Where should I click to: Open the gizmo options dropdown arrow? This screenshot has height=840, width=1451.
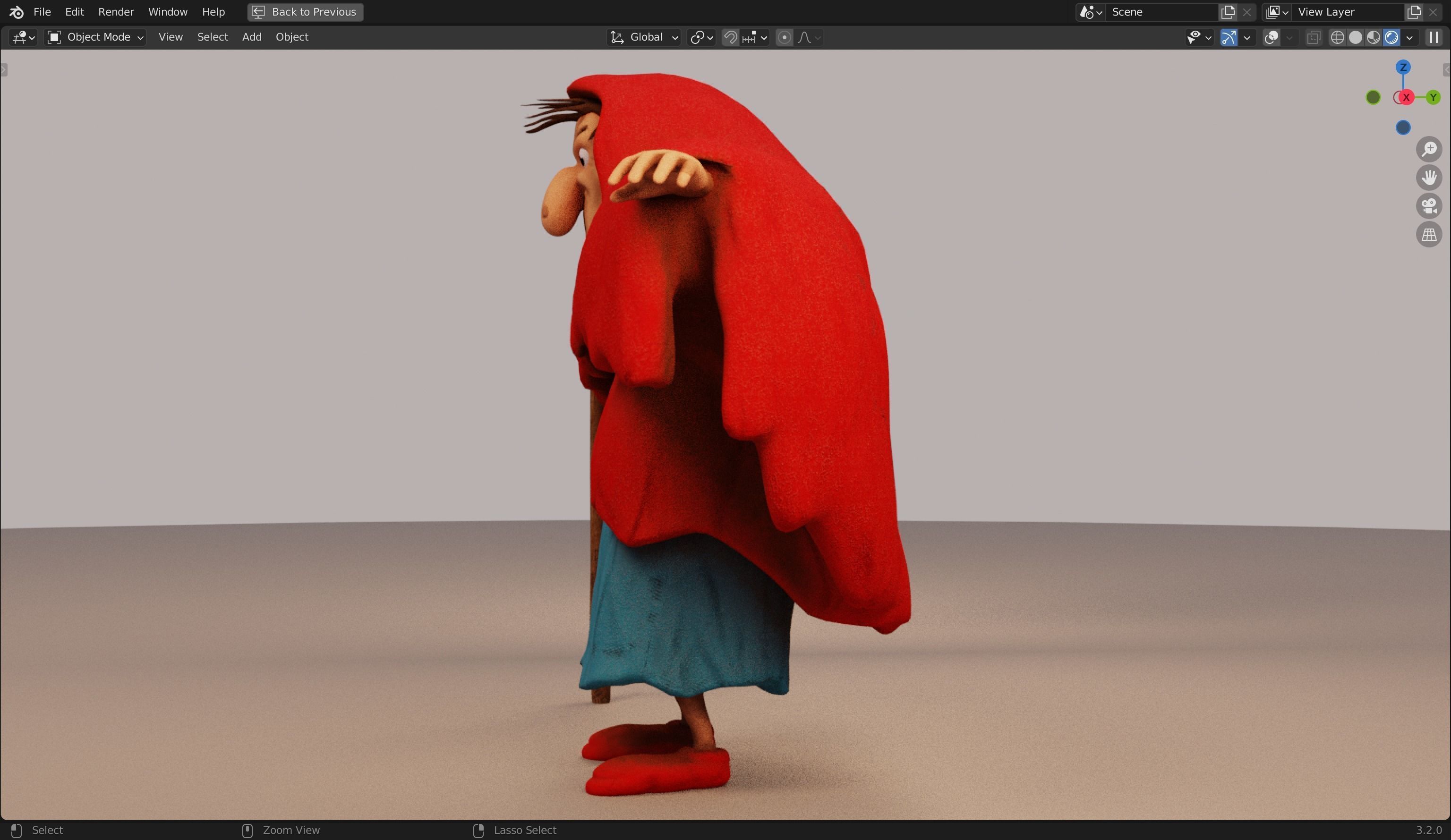point(1247,37)
